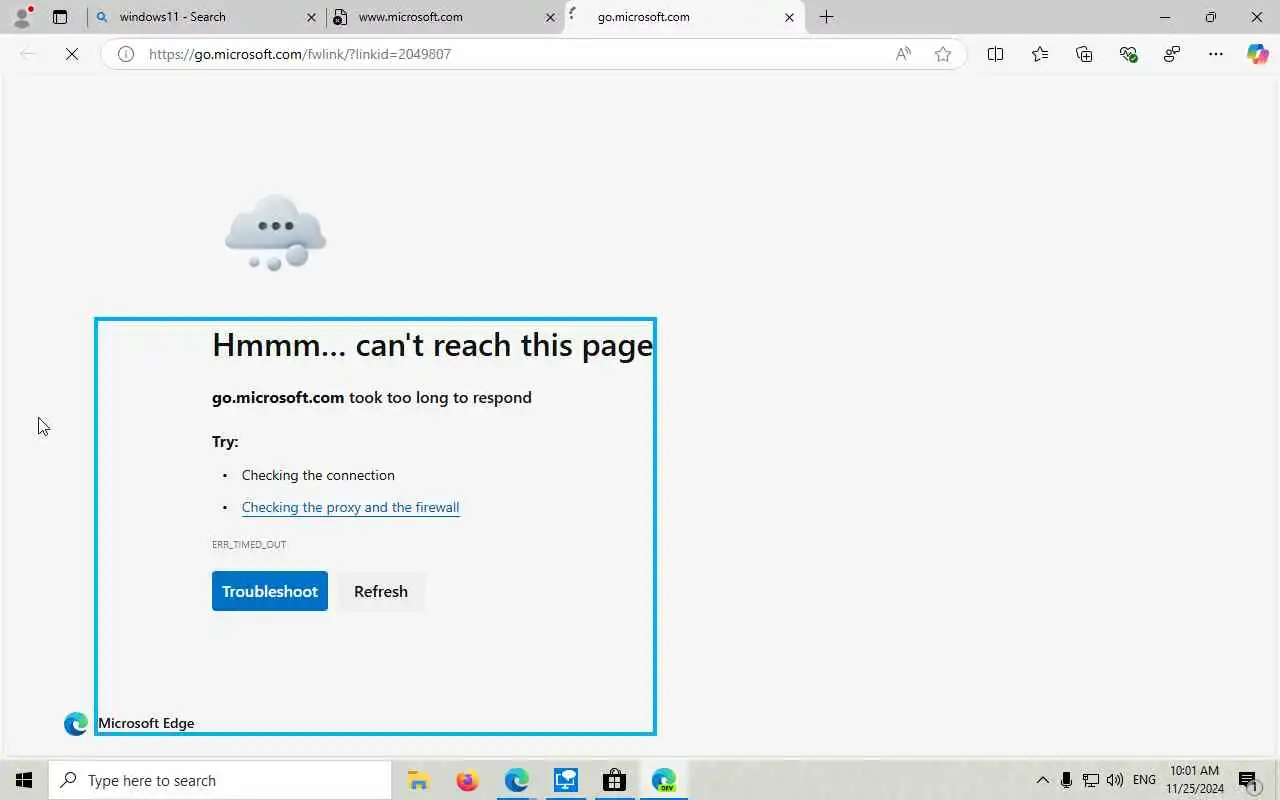
Task: View site information icon in address bar
Action: [126, 54]
